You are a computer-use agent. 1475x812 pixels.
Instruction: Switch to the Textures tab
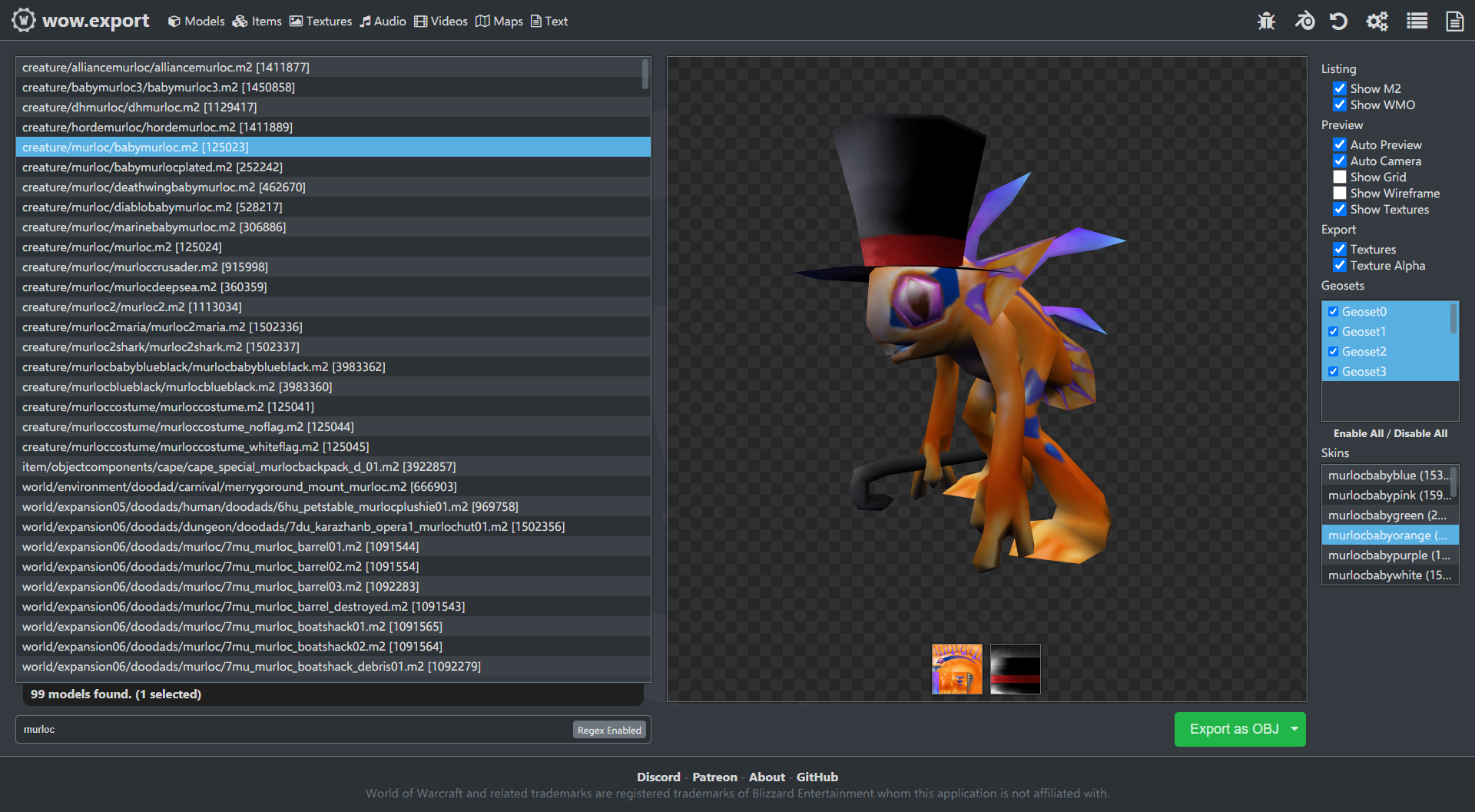coord(320,22)
